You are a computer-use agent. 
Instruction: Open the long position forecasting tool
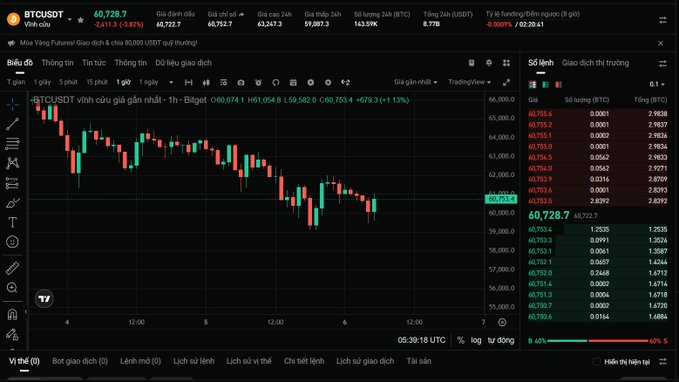click(x=13, y=183)
